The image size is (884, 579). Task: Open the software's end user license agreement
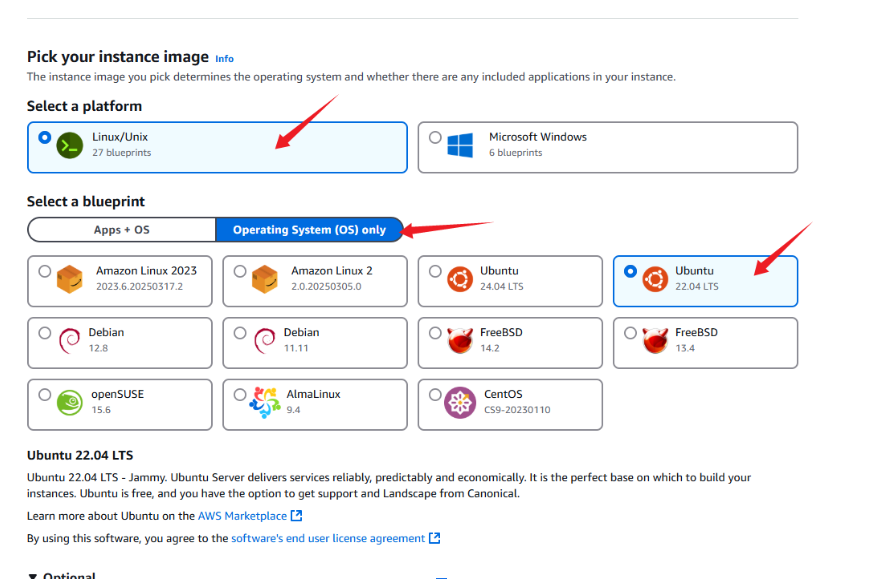click(x=328, y=538)
